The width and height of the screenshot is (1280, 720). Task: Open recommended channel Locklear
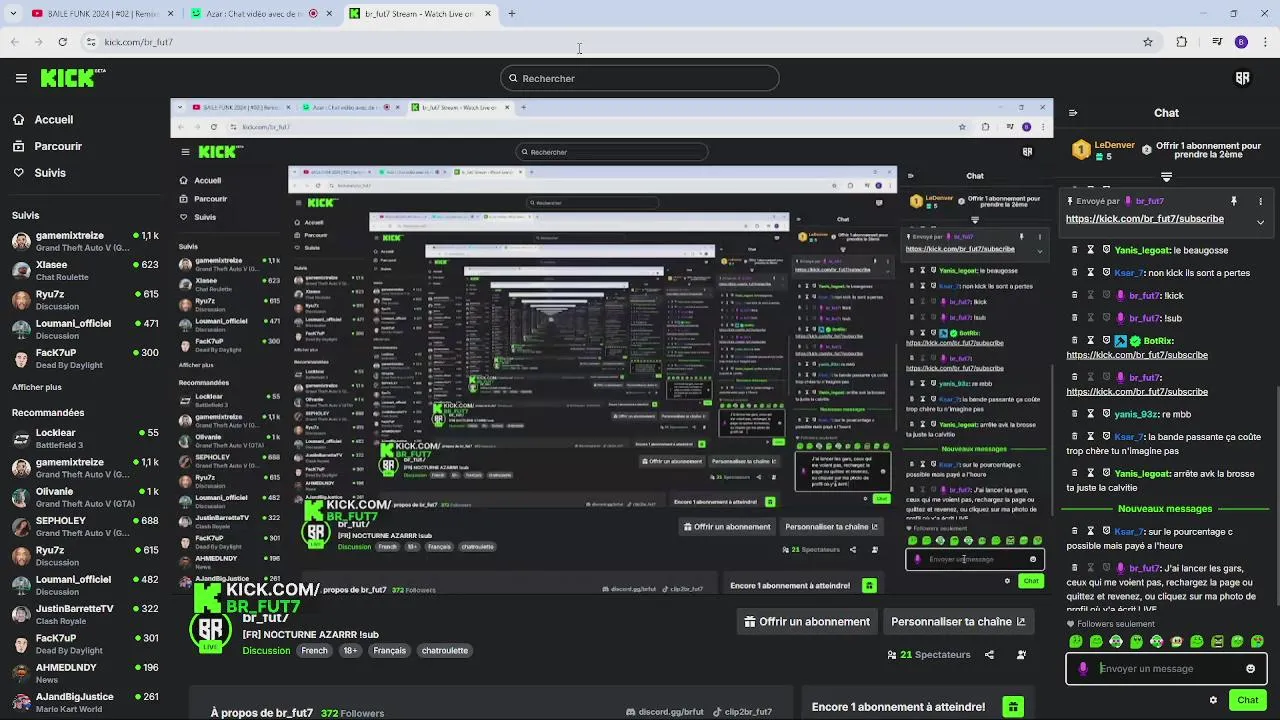point(85,438)
